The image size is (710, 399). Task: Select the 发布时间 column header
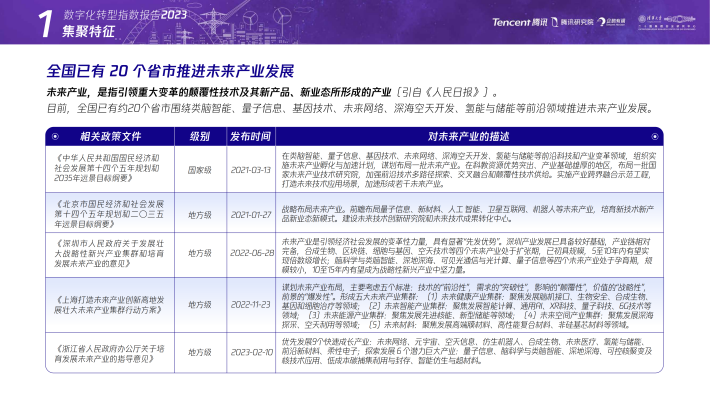tap(250, 136)
